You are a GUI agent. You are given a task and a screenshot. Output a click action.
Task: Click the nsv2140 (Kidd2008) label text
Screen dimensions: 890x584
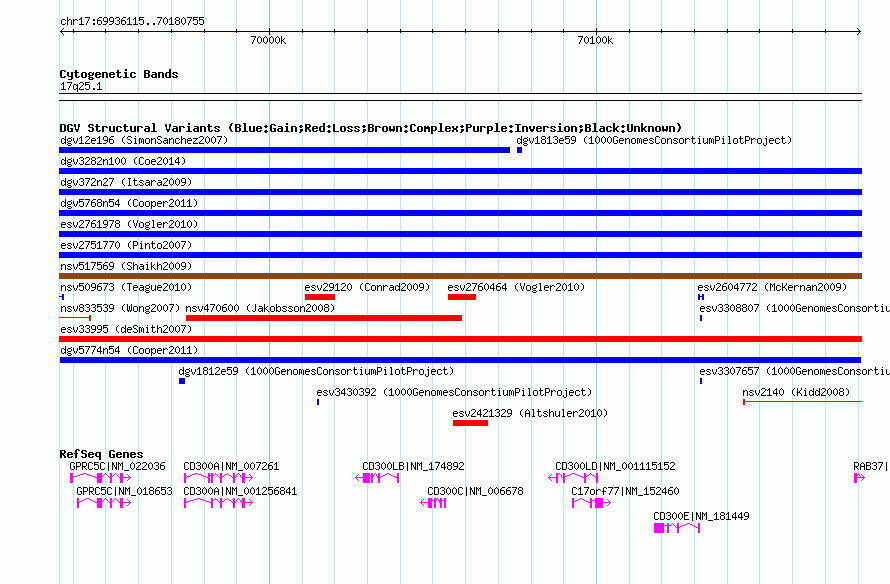point(796,392)
